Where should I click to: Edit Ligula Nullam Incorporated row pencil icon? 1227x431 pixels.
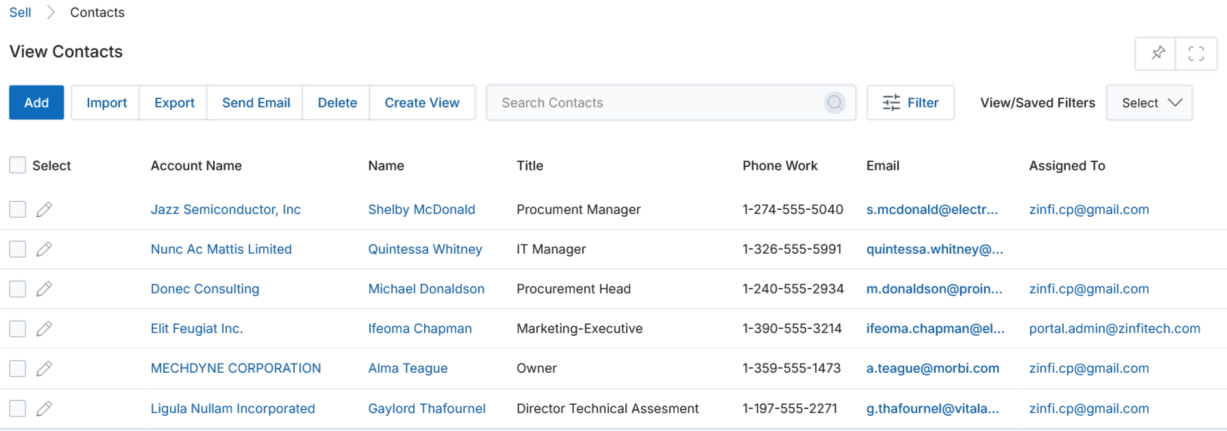coord(44,408)
